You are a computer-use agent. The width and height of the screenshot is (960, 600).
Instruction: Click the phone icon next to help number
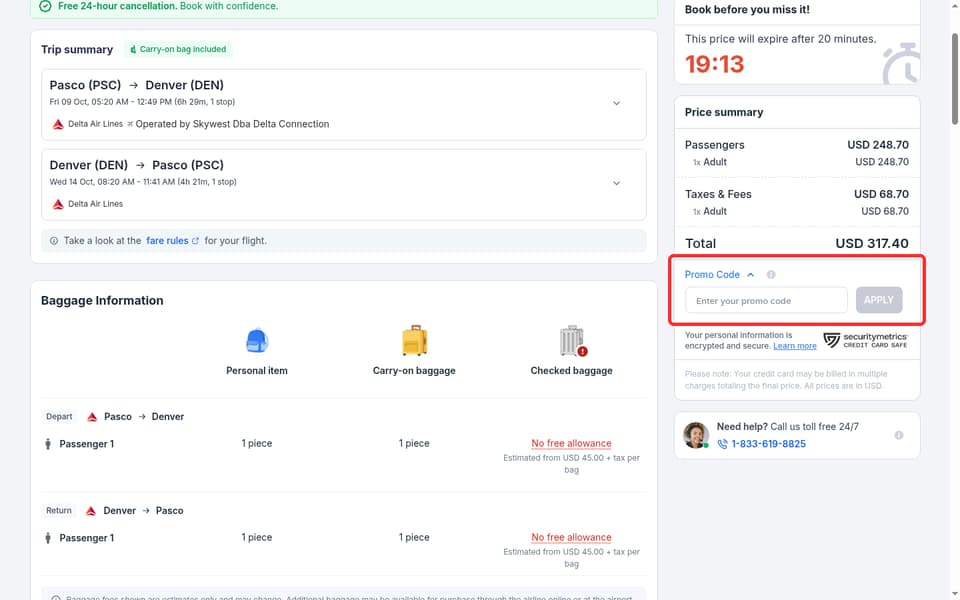(722, 444)
